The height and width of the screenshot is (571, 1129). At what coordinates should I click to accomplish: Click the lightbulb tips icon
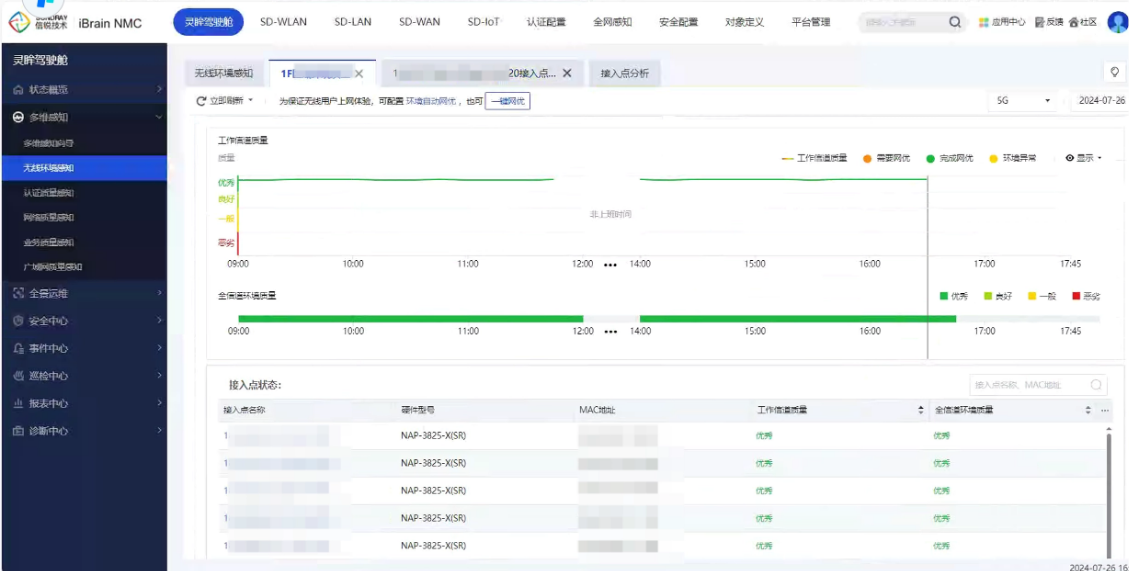coord(1113,73)
